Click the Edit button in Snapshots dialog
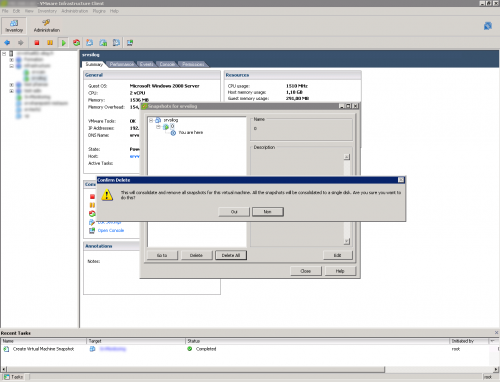 tap(338, 255)
